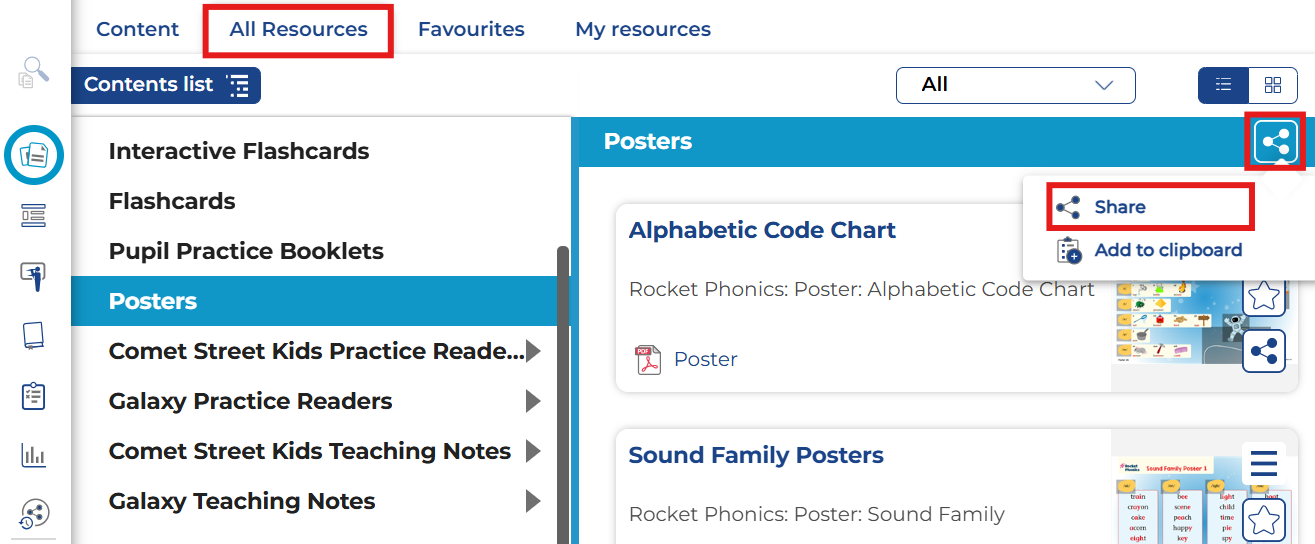Open the Alphabetic Code Chart Poster PDF link
This screenshot has height=544, width=1315.
pos(705,359)
